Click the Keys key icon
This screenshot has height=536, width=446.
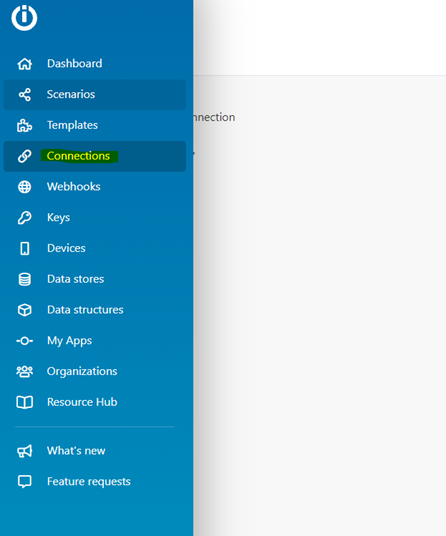click(x=25, y=218)
